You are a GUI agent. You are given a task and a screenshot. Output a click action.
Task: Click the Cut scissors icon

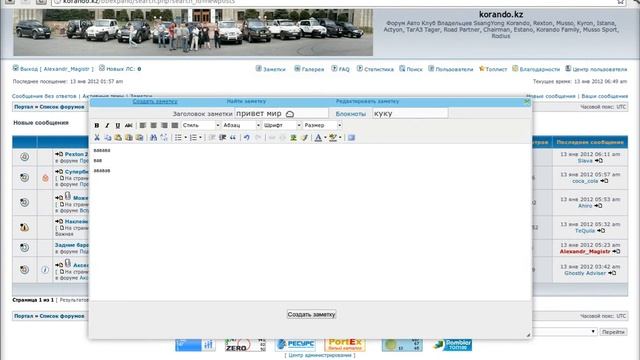click(97, 138)
